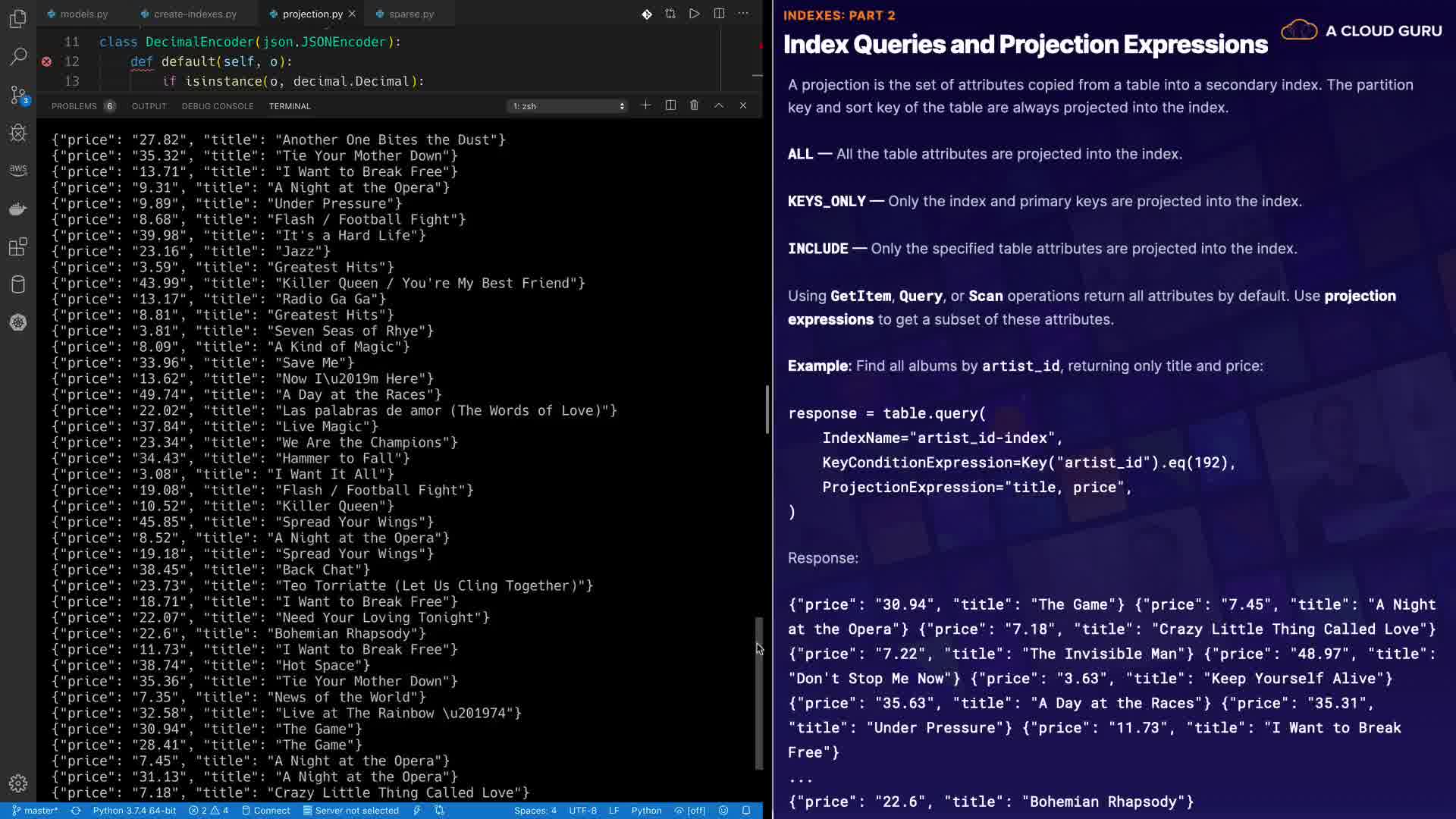Open the Docker view in activity bar
This screenshot has width=1456, height=819.
click(18, 209)
